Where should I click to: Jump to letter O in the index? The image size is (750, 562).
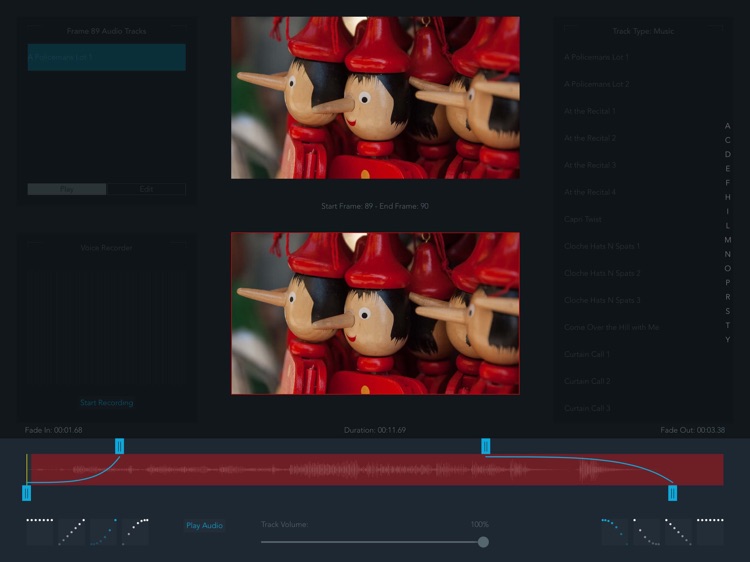728,268
